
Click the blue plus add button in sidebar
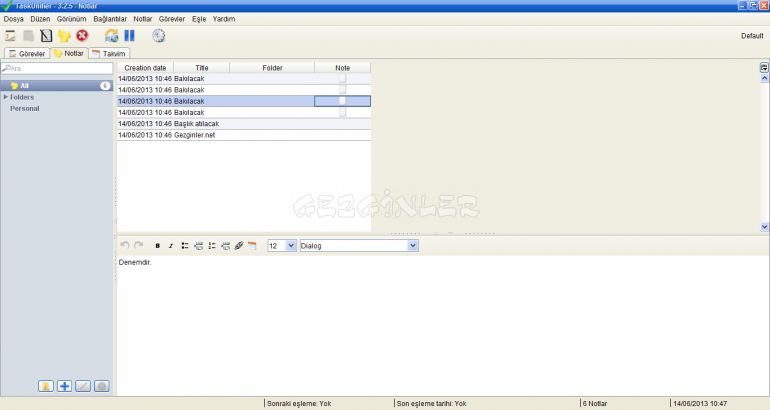pos(64,386)
